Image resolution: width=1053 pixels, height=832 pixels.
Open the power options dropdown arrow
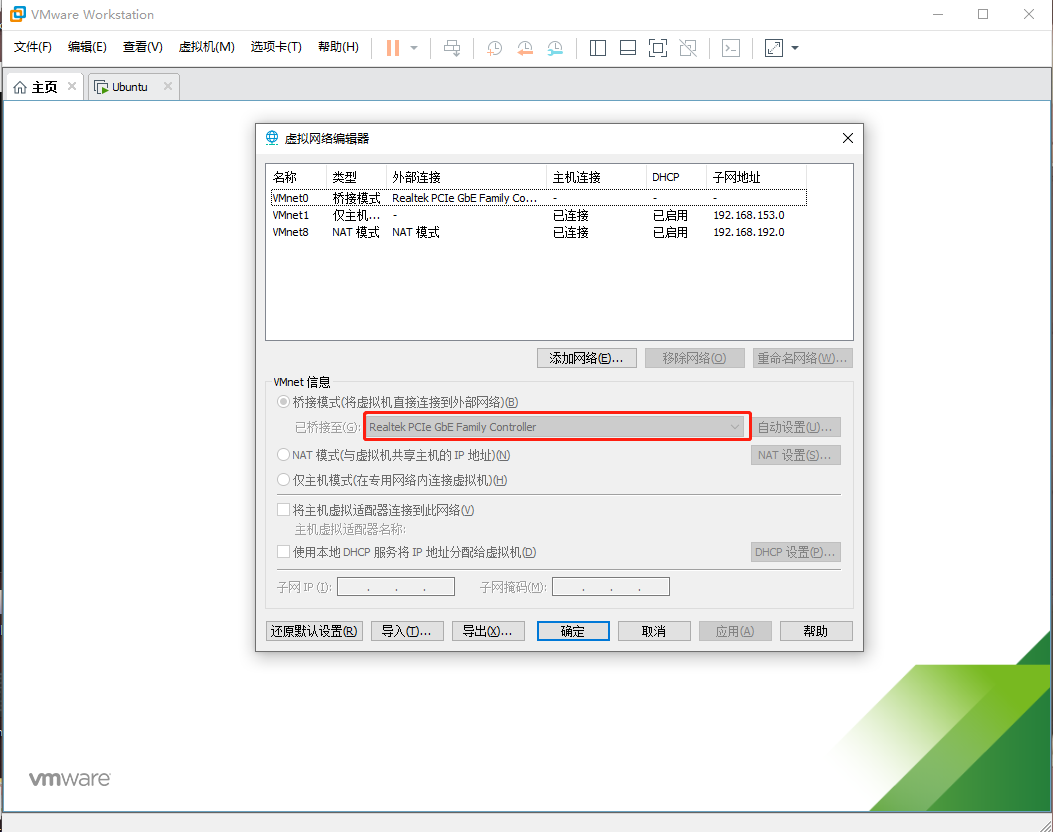click(x=414, y=48)
